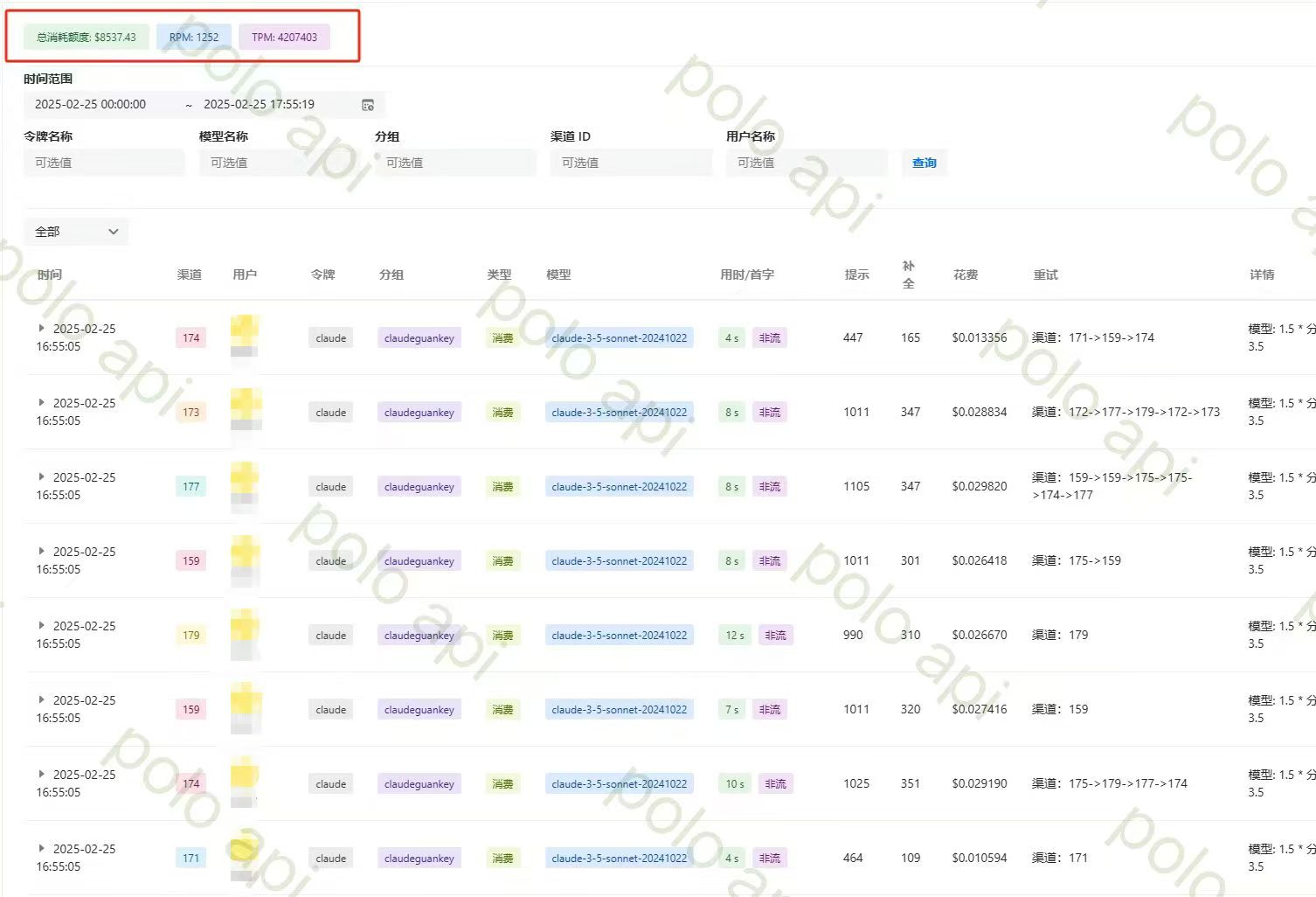Click claude-3-5-sonnet-20241022 model tag in $0.013356 row
This screenshot has height=897, width=1316.
[620, 338]
